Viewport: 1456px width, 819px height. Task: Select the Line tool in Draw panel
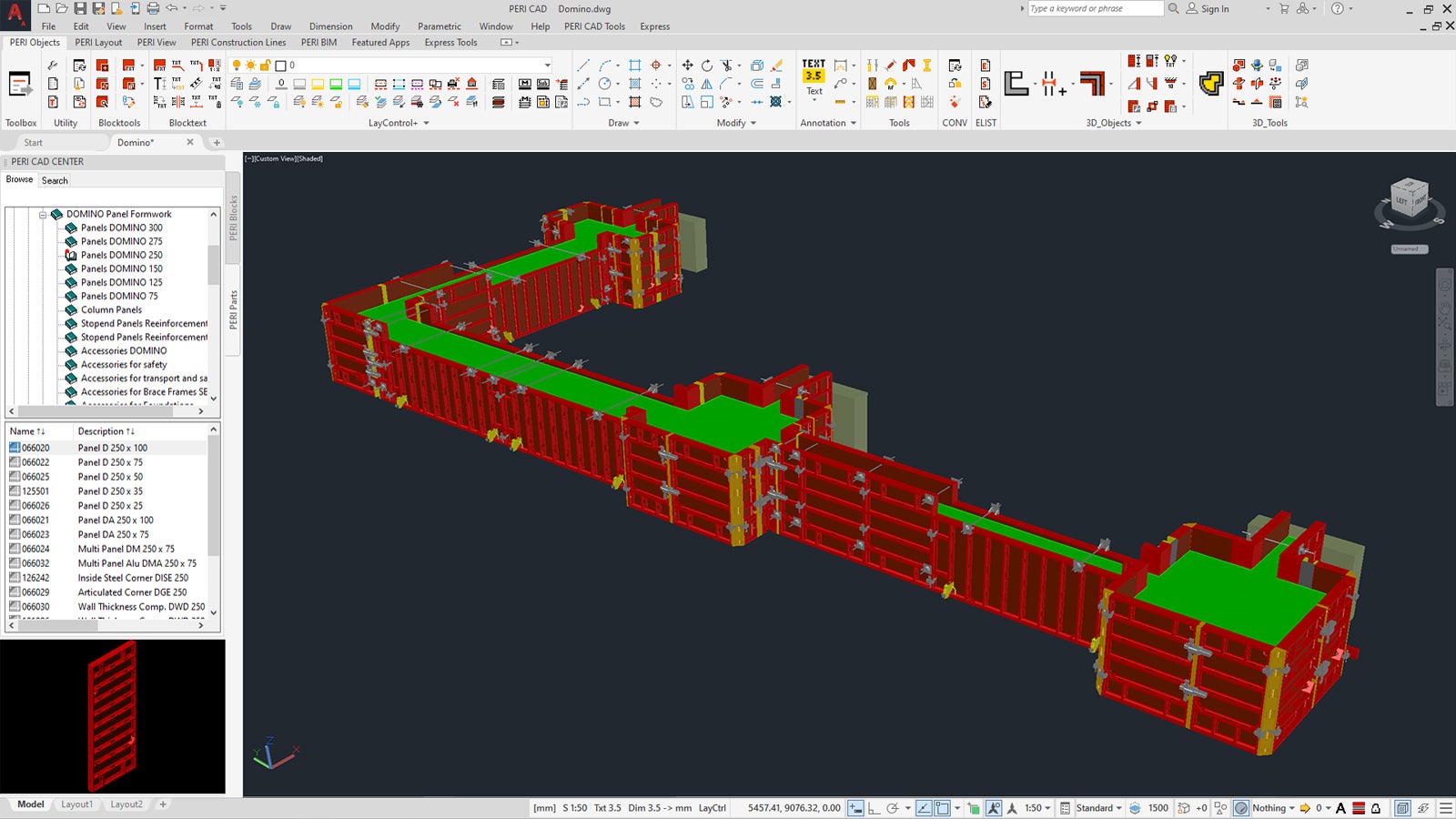583,66
